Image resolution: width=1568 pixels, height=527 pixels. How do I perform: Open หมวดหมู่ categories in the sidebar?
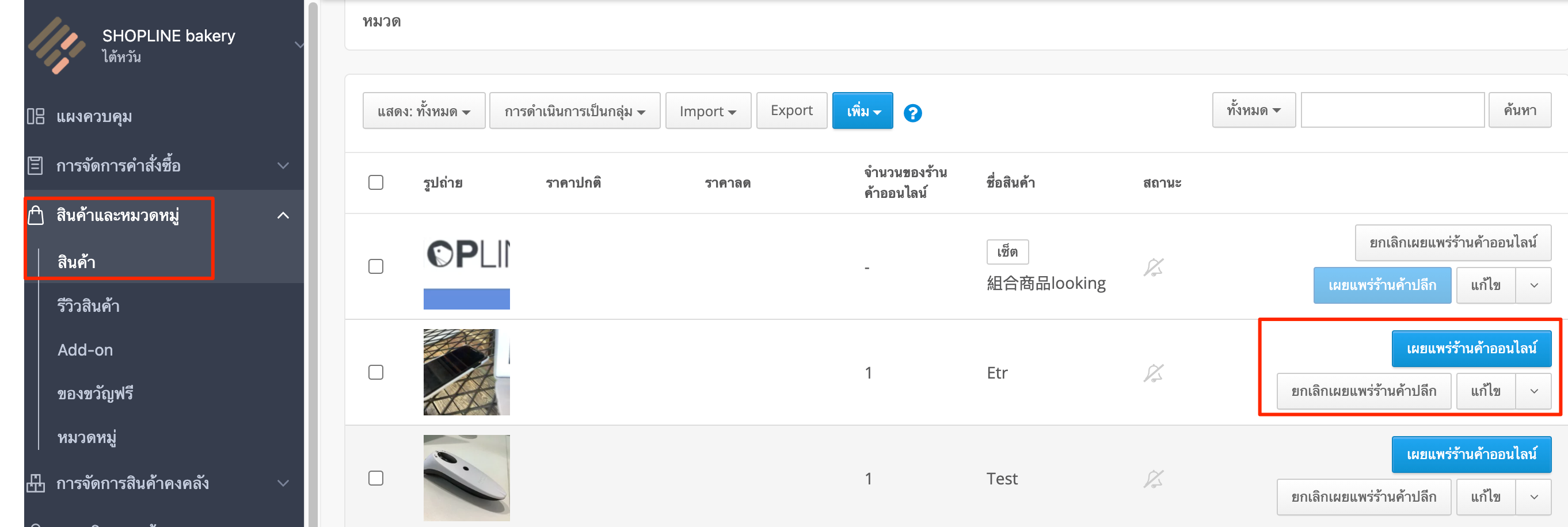click(87, 438)
